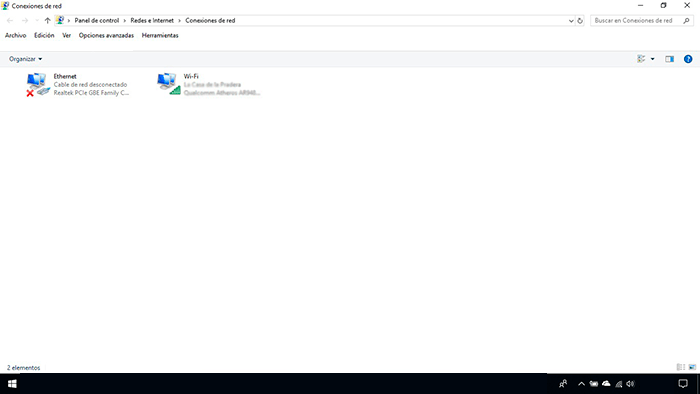Image resolution: width=700 pixels, height=394 pixels.
Task: Open the view options dropdown arrow
Action: tap(652, 59)
